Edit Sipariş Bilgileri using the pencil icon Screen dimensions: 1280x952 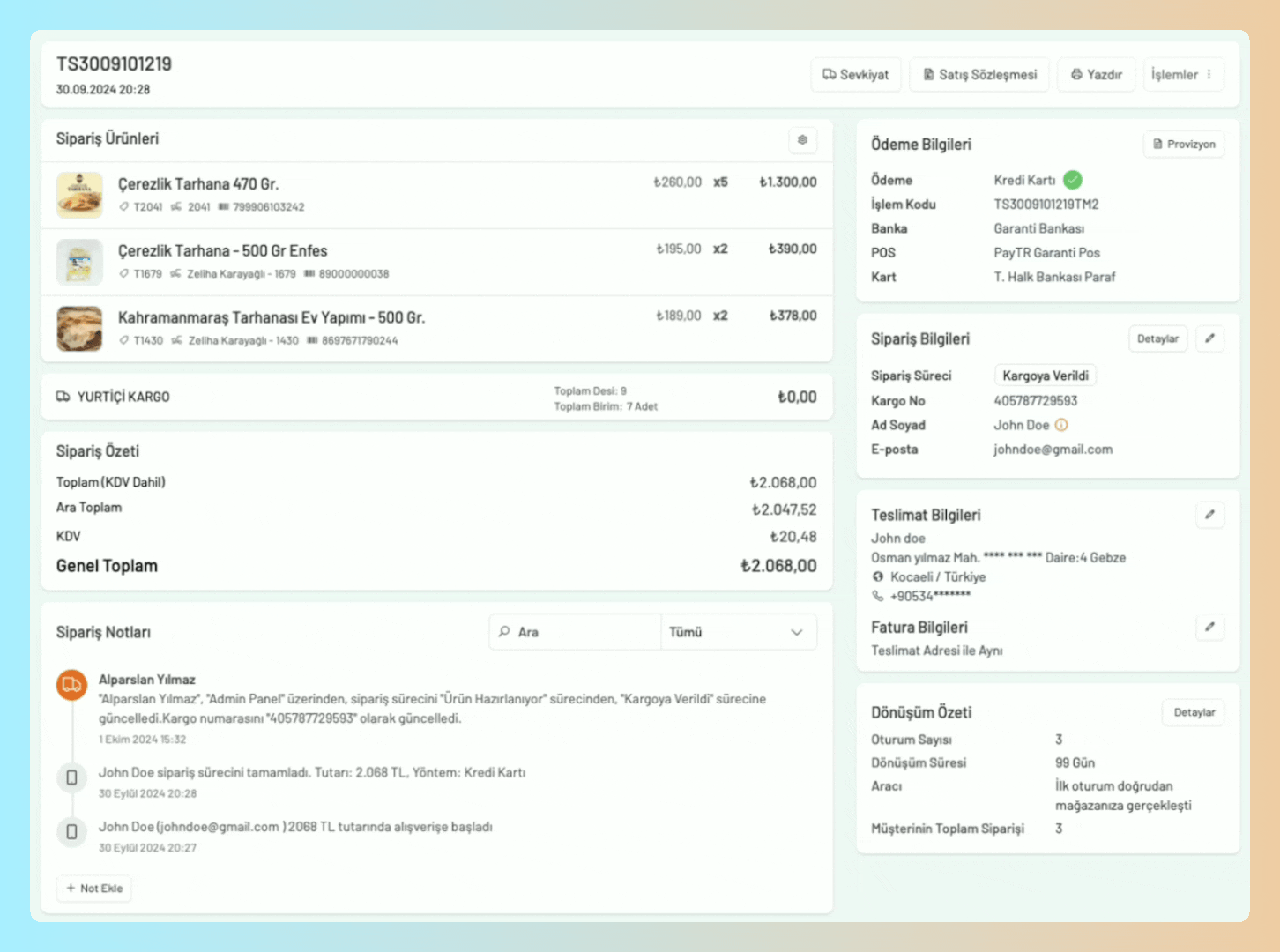pyautogui.click(x=1209, y=338)
